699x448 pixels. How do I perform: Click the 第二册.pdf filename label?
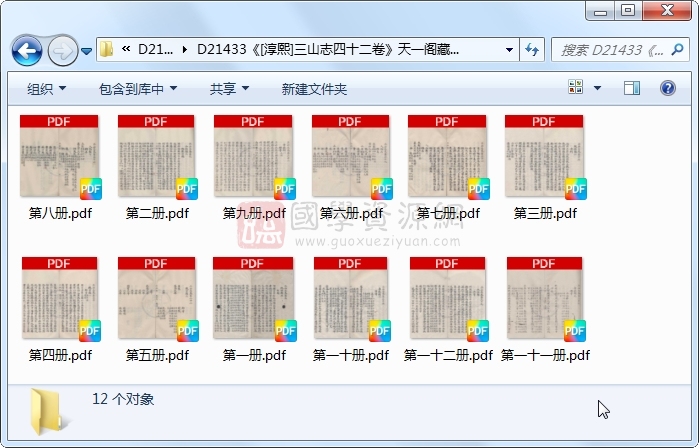157,214
